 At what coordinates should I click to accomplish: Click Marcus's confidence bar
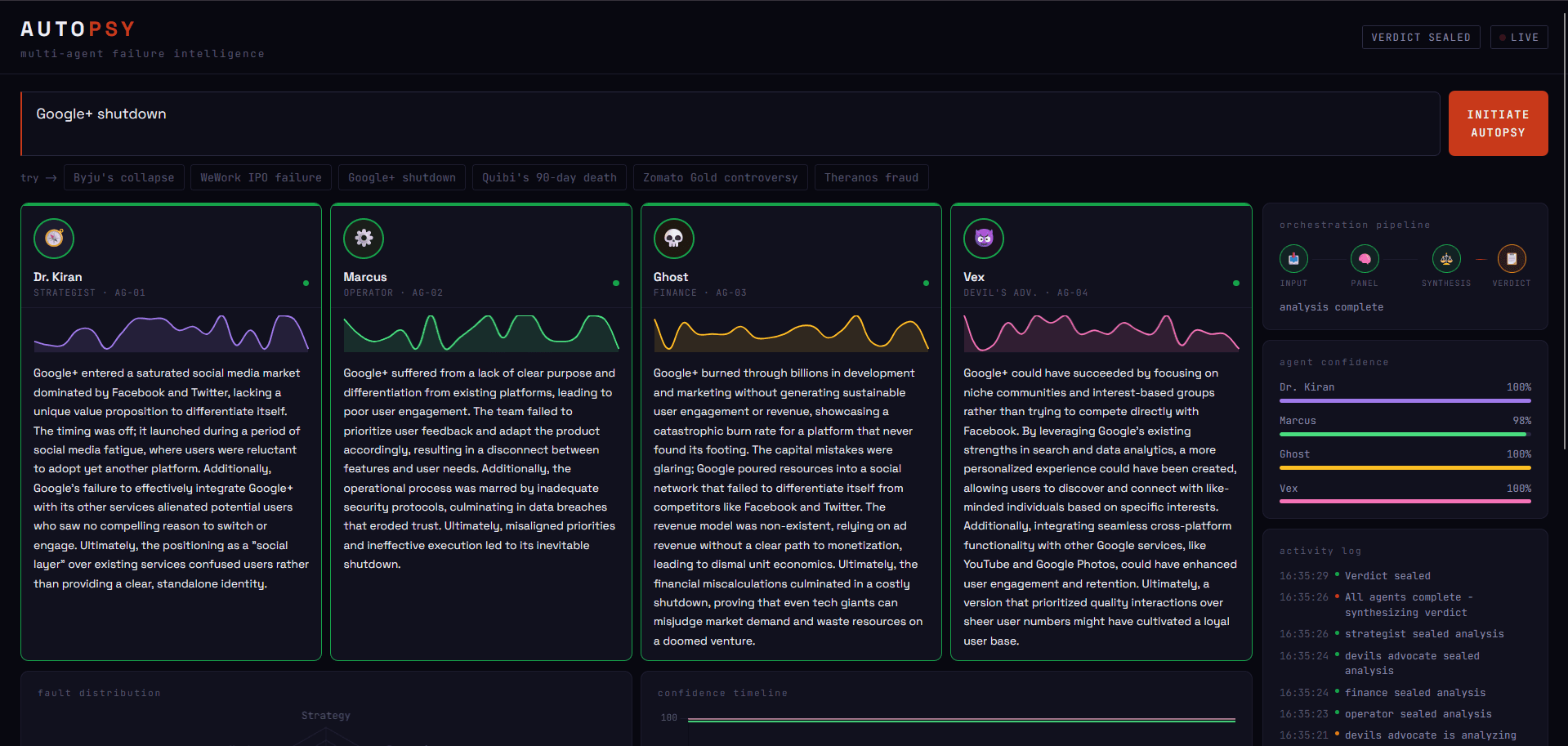point(1405,435)
